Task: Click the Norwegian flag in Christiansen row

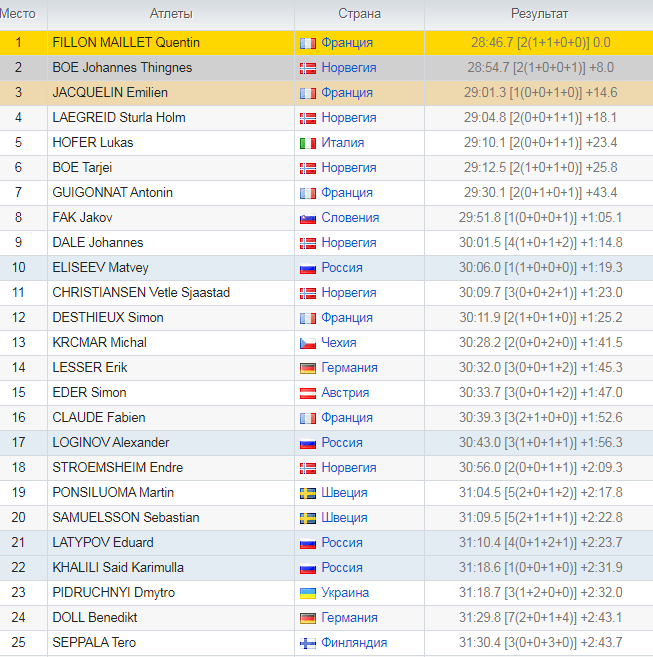Action: click(308, 293)
